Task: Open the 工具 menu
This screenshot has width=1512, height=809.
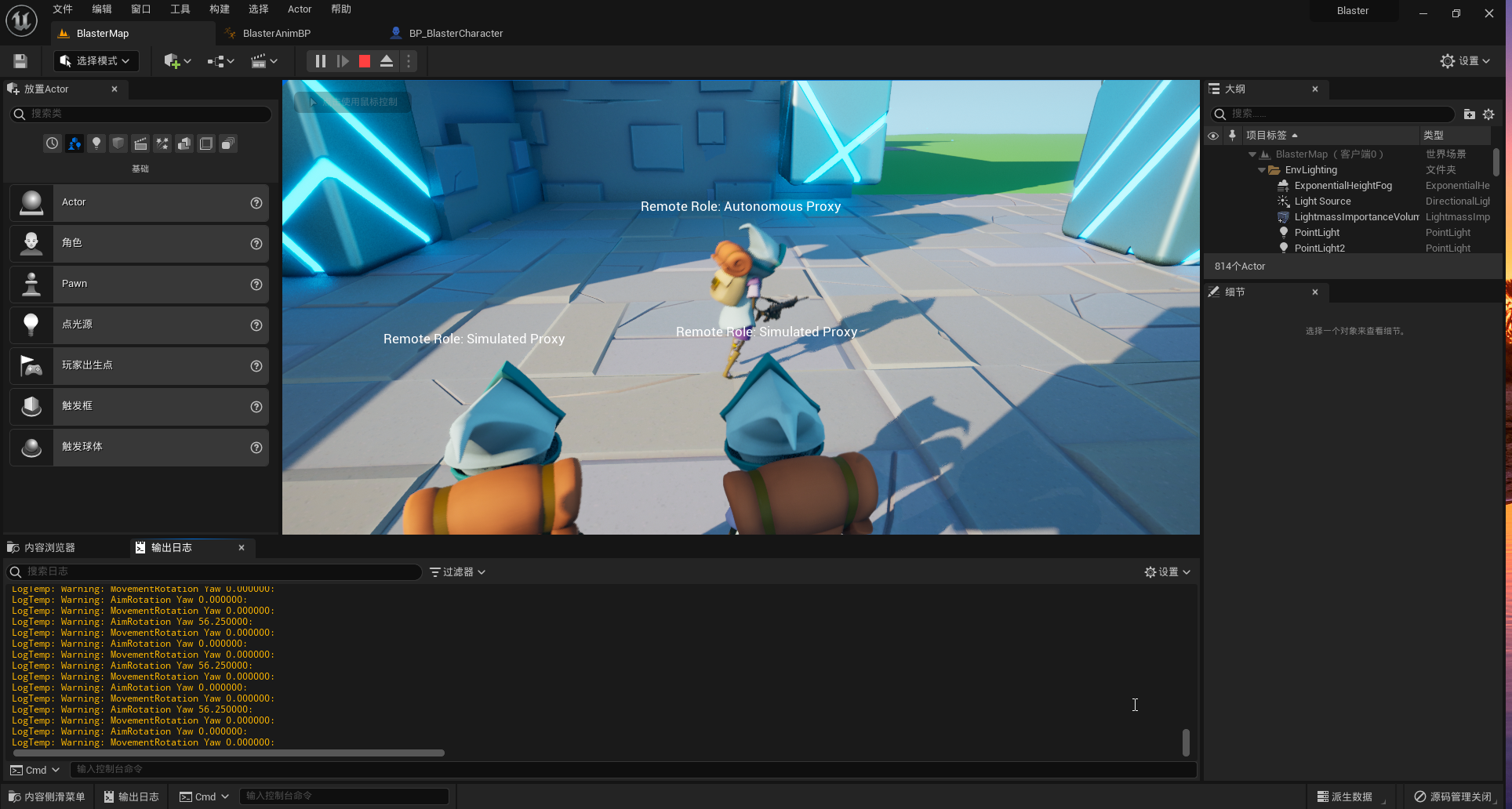Action: [180, 9]
